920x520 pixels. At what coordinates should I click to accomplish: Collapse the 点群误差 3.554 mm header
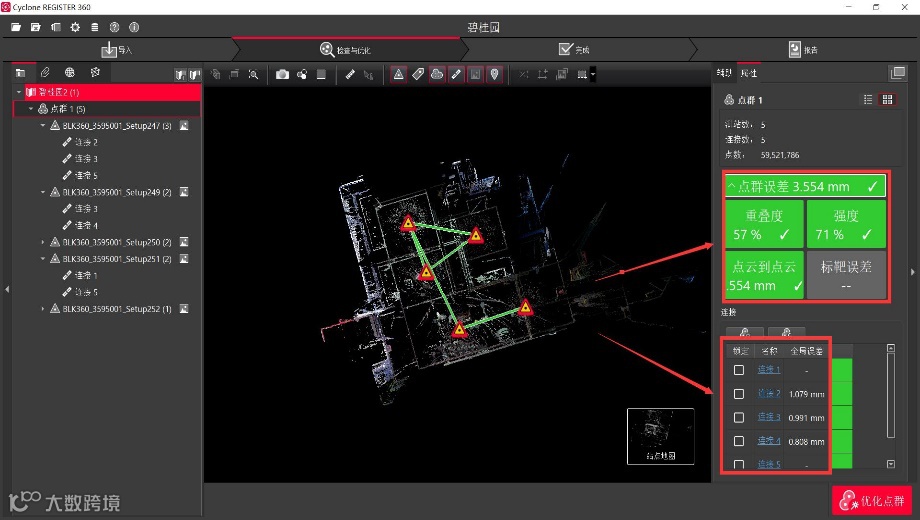pos(805,187)
